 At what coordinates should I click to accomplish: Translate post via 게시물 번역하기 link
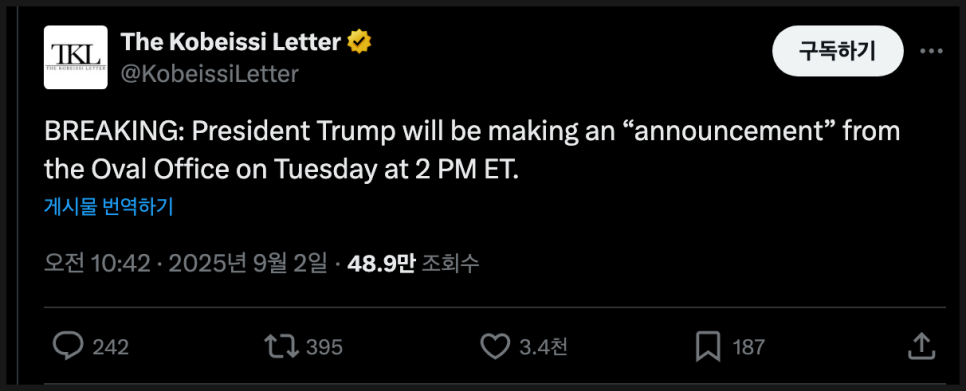point(108,207)
